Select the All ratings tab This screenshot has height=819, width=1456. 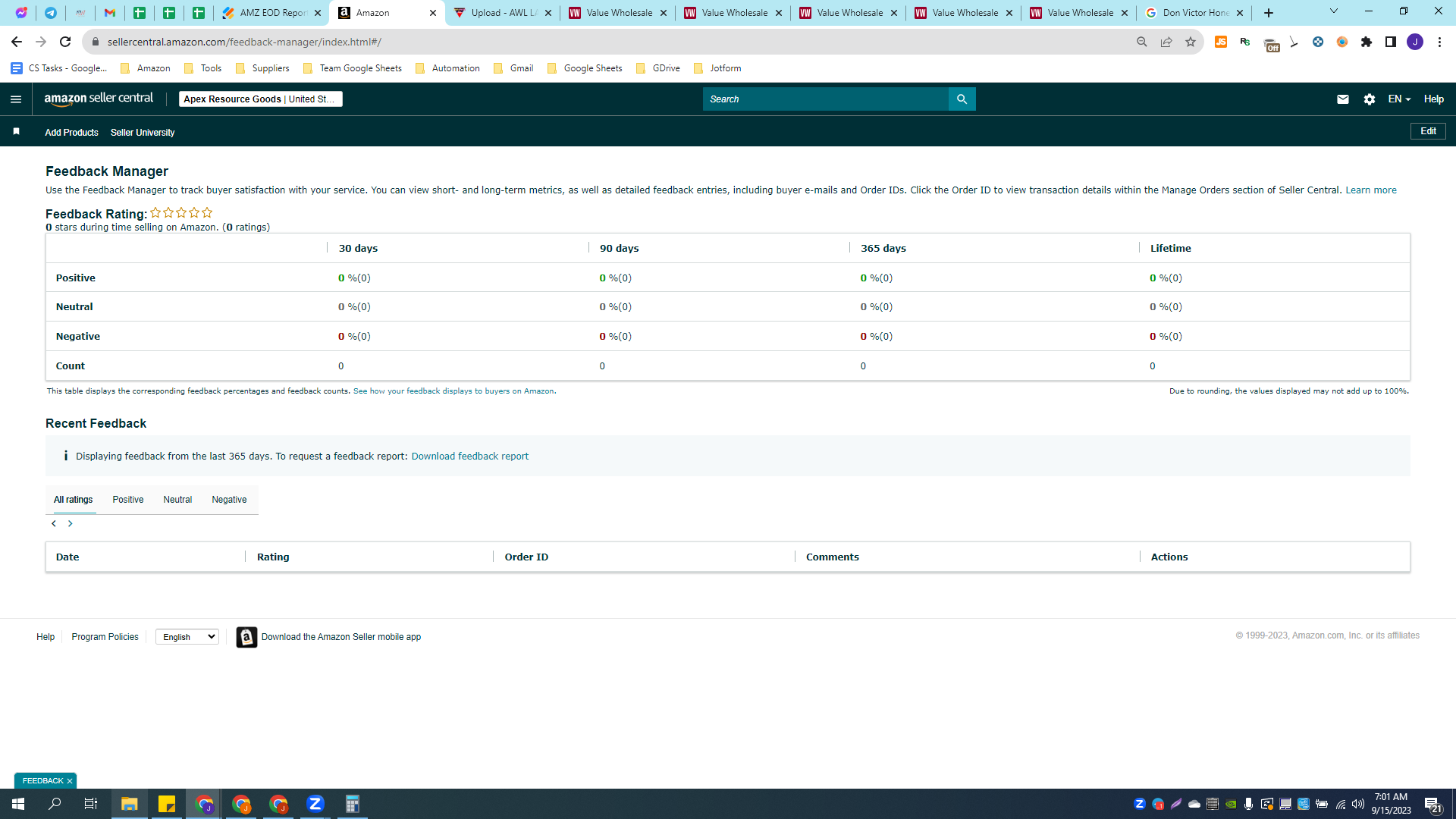(x=73, y=500)
